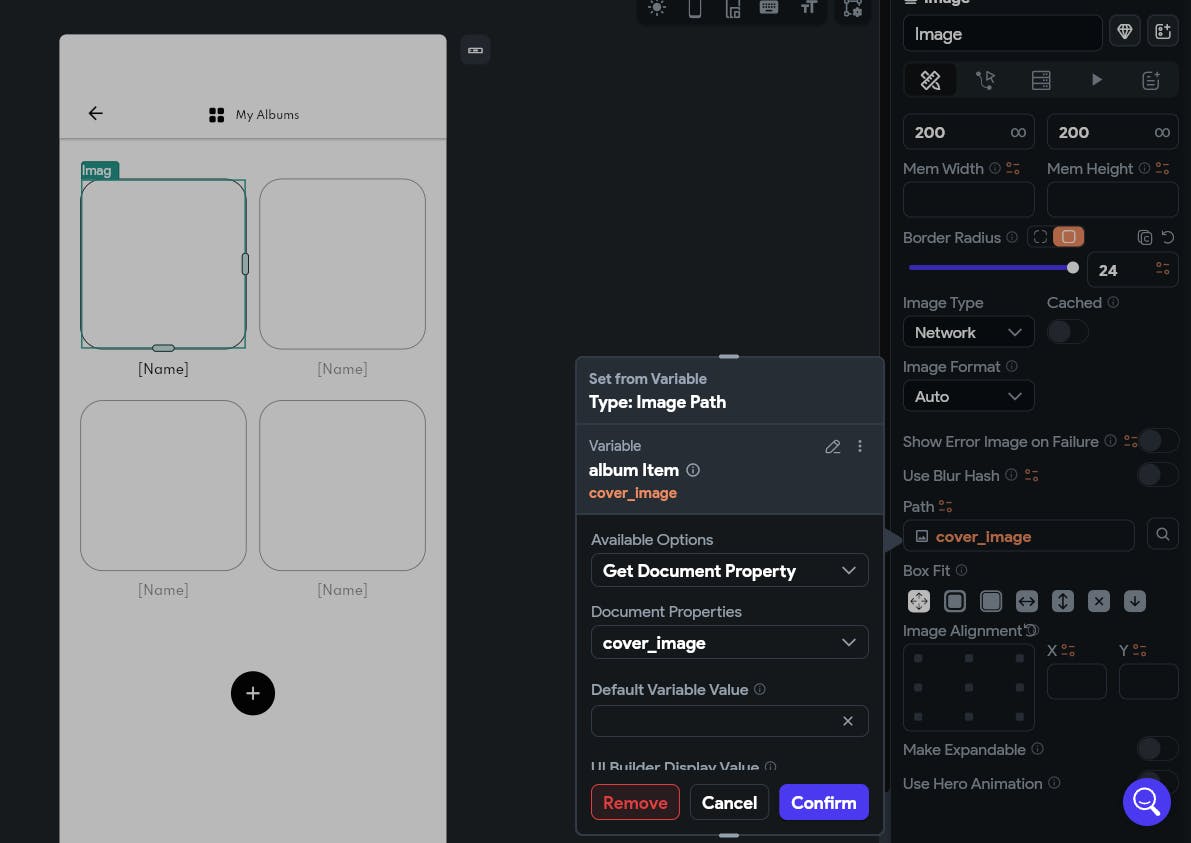1191x843 pixels.
Task: Click the X alignment input box
Action: (x=1076, y=681)
